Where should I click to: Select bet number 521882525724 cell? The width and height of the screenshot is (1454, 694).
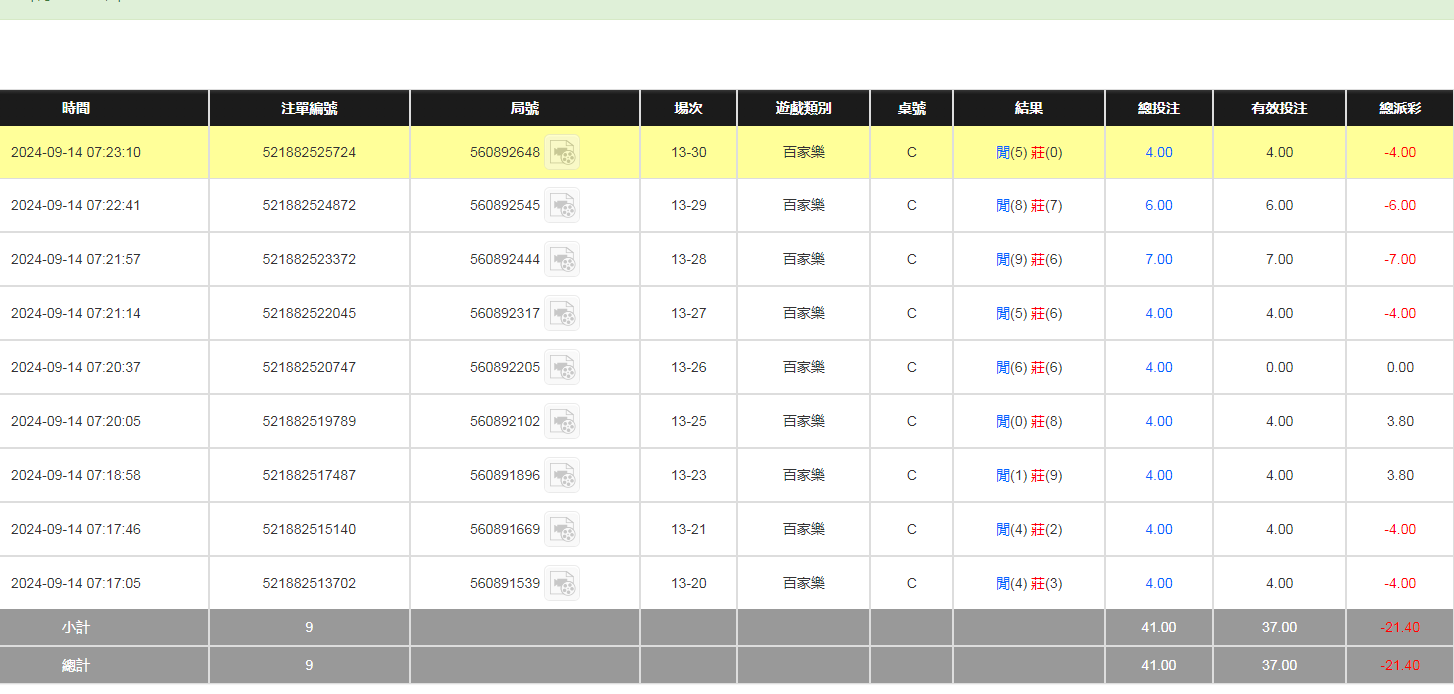click(309, 153)
